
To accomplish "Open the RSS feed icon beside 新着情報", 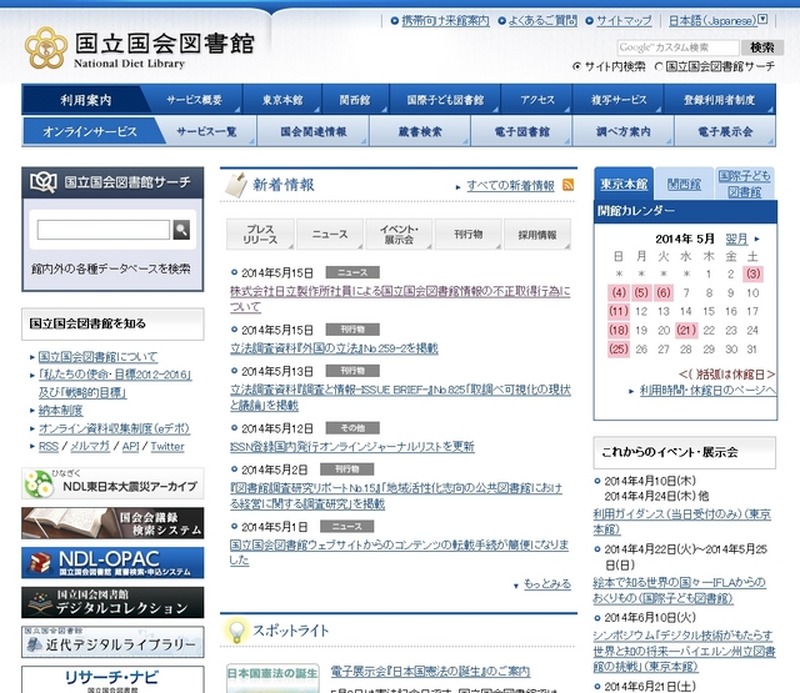I will click(568, 185).
